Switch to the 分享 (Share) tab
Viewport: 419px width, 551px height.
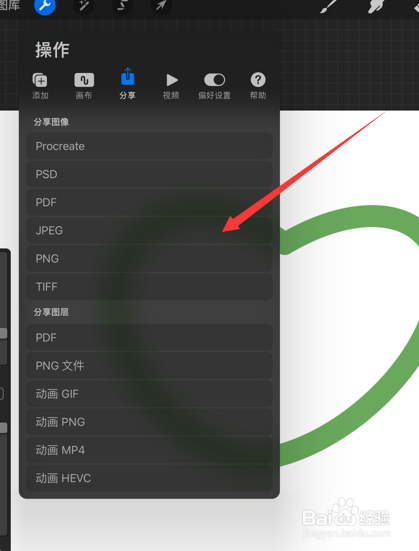pyautogui.click(x=127, y=84)
